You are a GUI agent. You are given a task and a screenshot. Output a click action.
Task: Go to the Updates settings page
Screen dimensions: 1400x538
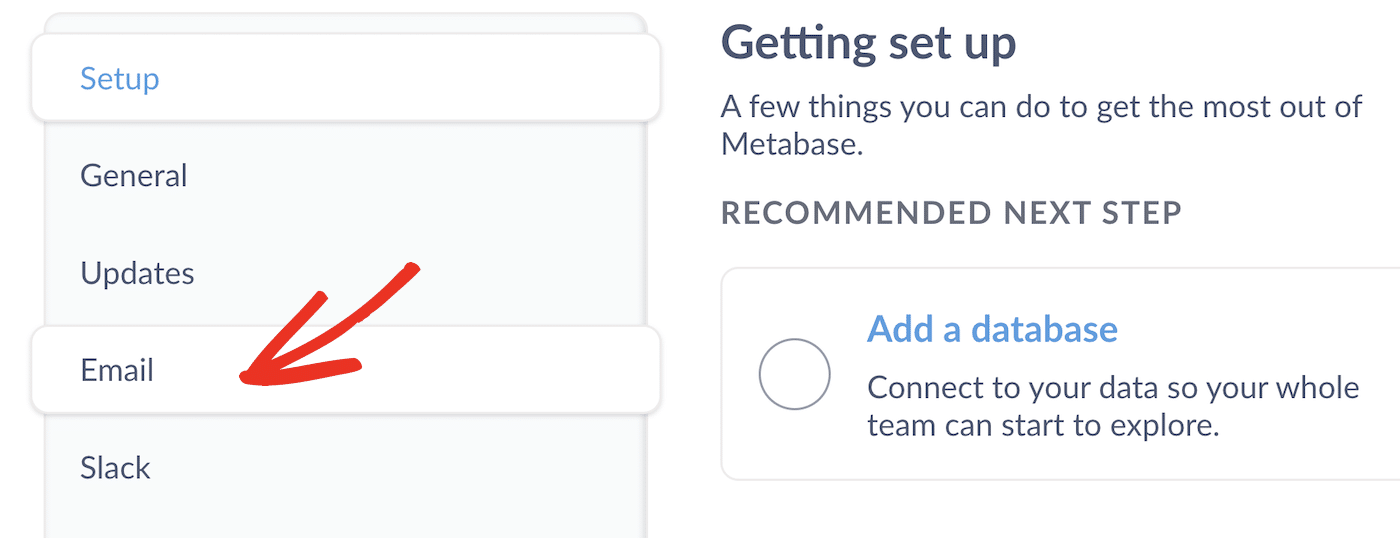pyautogui.click(x=137, y=273)
